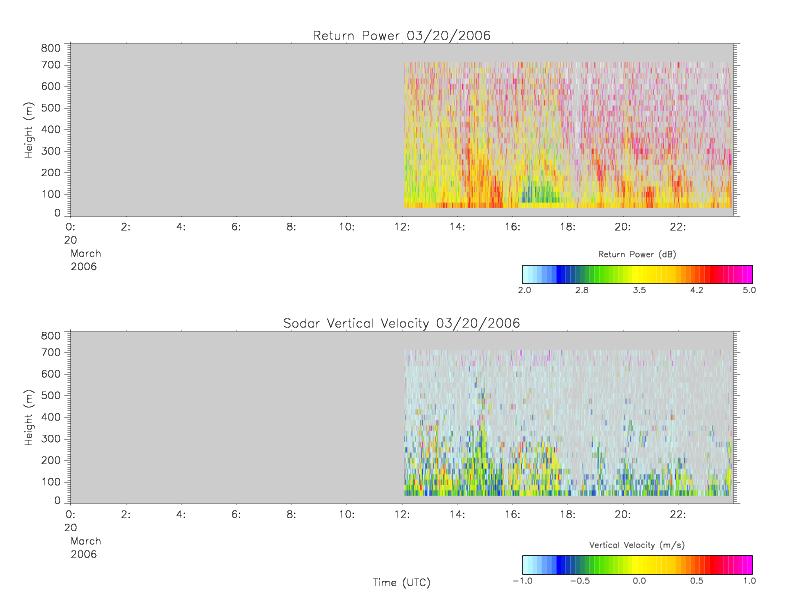
Task: Click the "-0.5" value on the Vertical Velocity colorbar
Action: pyautogui.click(x=580, y=581)
